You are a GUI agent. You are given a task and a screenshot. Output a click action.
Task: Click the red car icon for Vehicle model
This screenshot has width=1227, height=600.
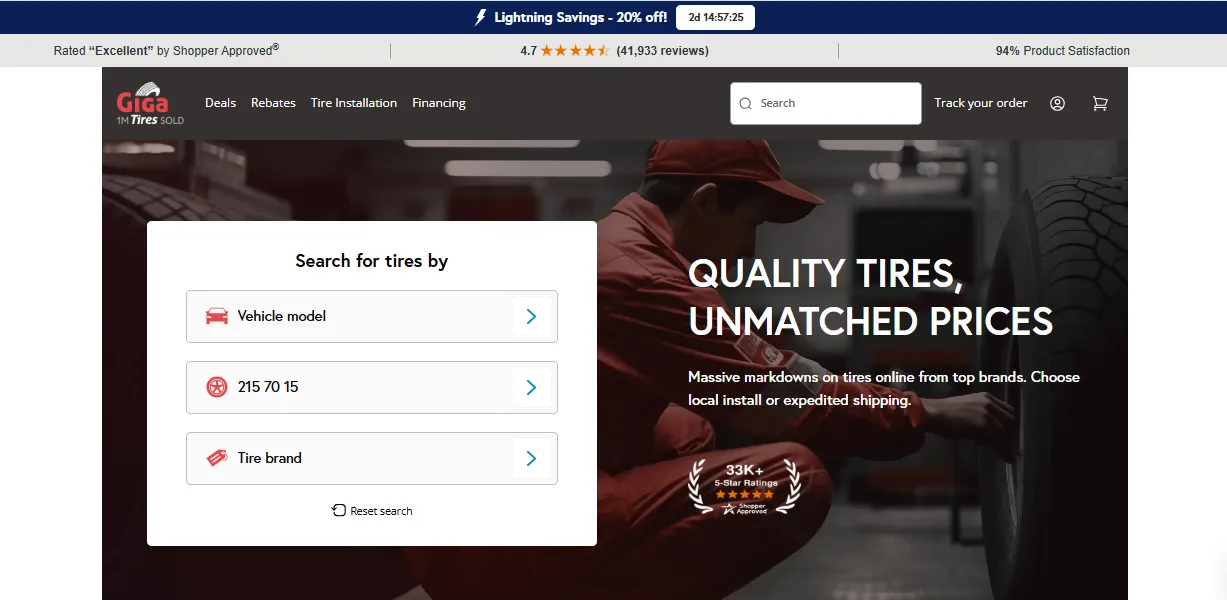(x=217, y=316)
